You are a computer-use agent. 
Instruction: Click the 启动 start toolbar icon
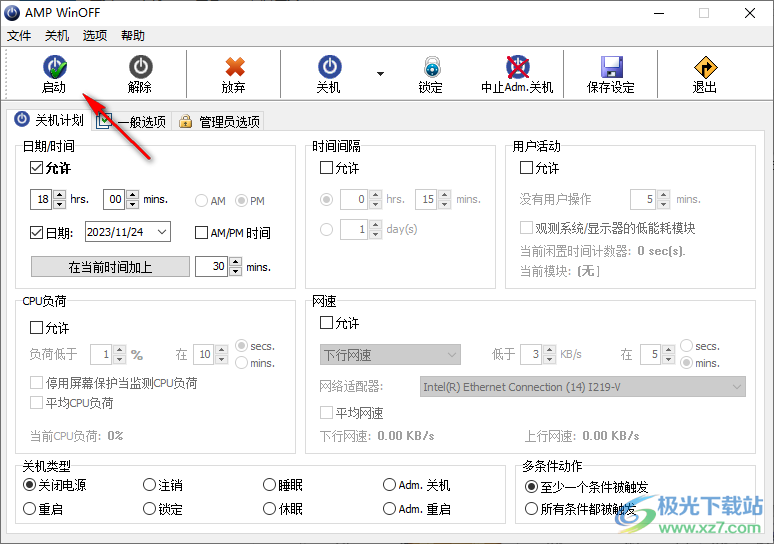tap(54, 68)
